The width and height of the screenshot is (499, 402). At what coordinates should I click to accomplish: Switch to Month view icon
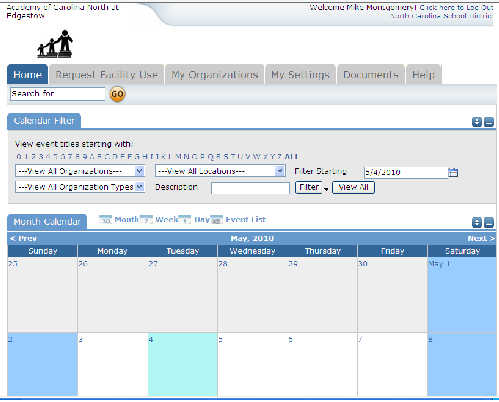(x=106, y=220)
